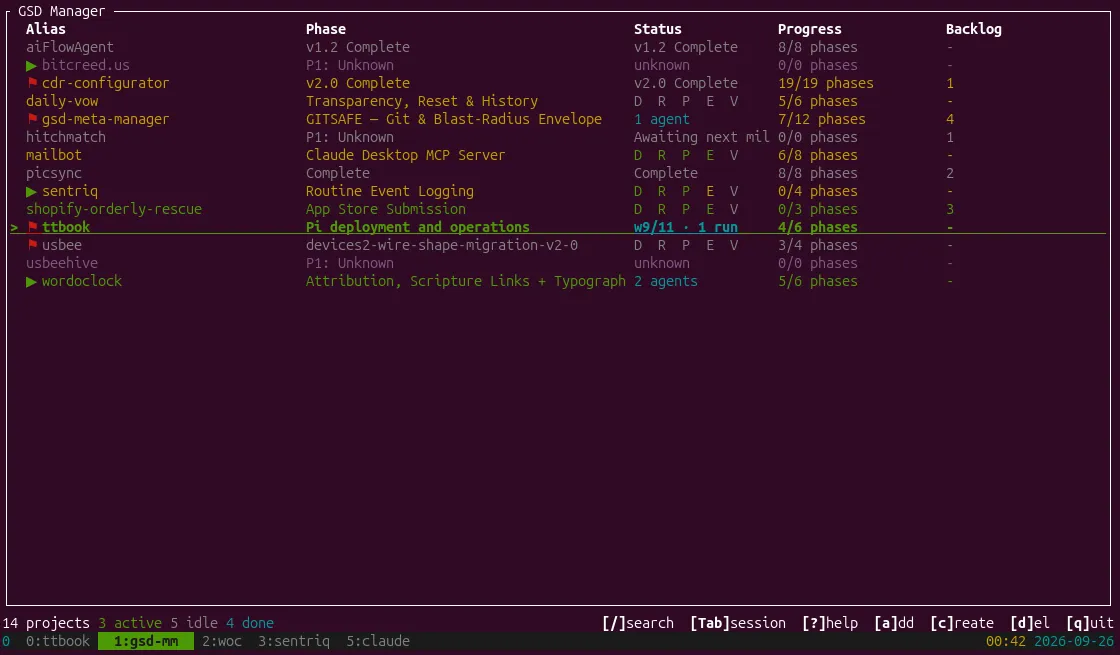Click the '2 agents' status of wordoclock
Image resolution: width=1120 pixels, height=655 pixels.
click(x=666, y=281)
